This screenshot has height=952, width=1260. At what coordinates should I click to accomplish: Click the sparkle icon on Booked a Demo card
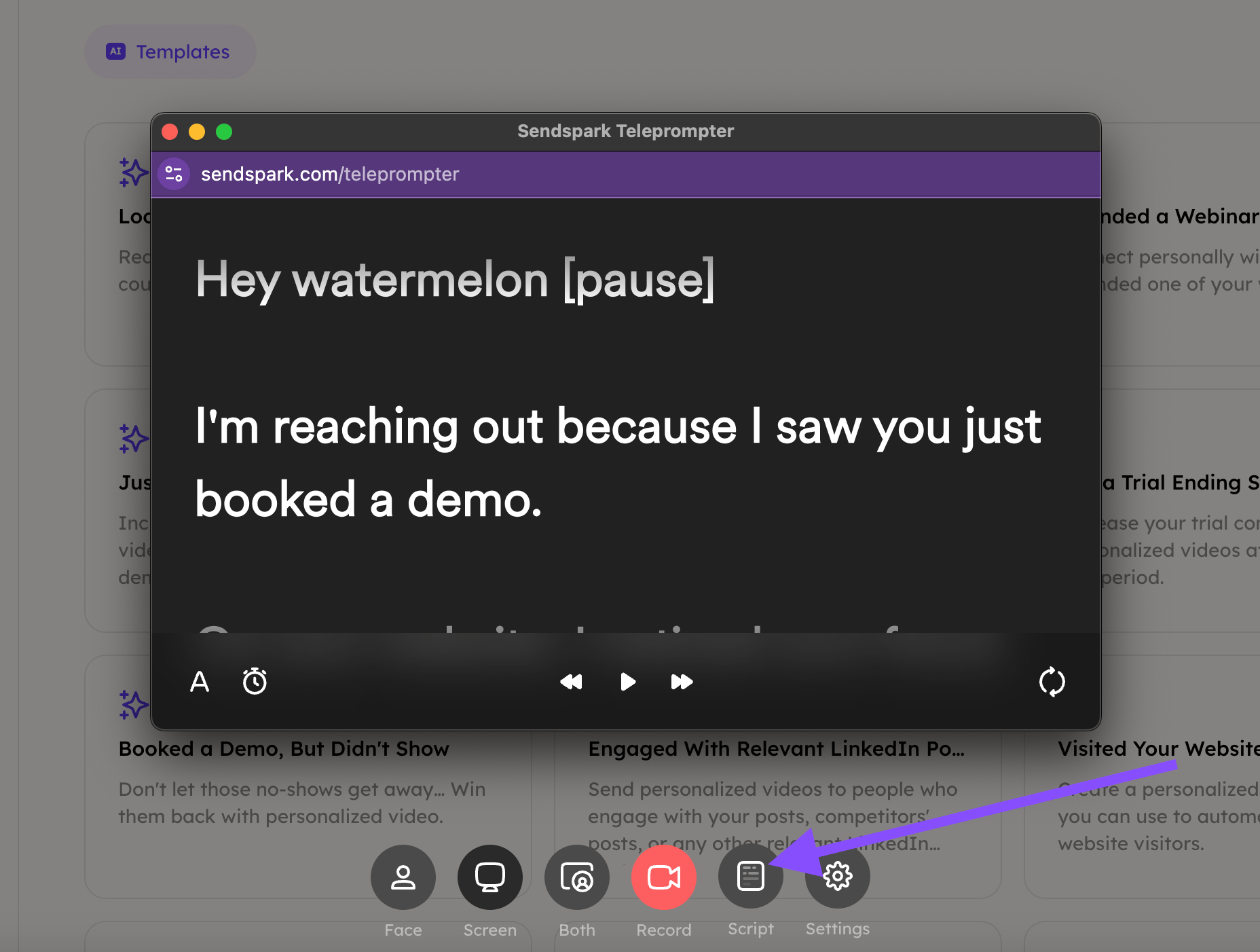(134, 704)
